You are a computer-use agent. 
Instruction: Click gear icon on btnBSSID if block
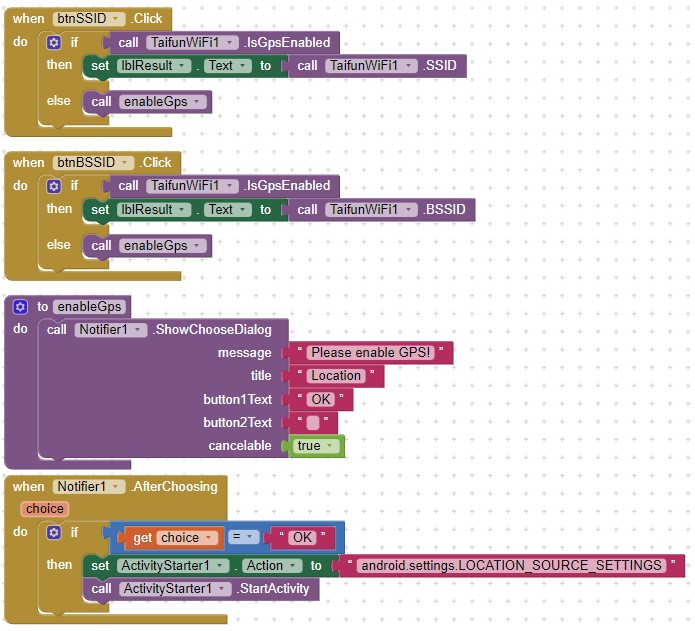pyautogui.click(x=54, y=186)
